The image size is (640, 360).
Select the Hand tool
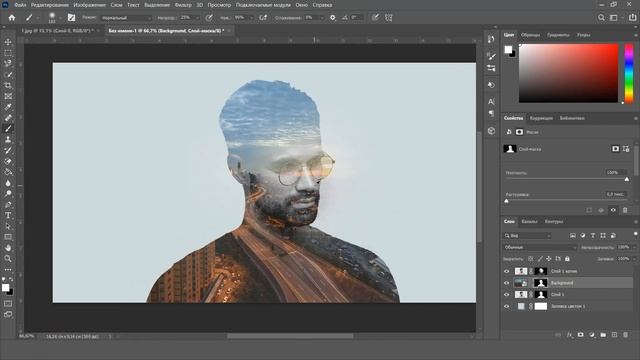[x=8, y=248]
